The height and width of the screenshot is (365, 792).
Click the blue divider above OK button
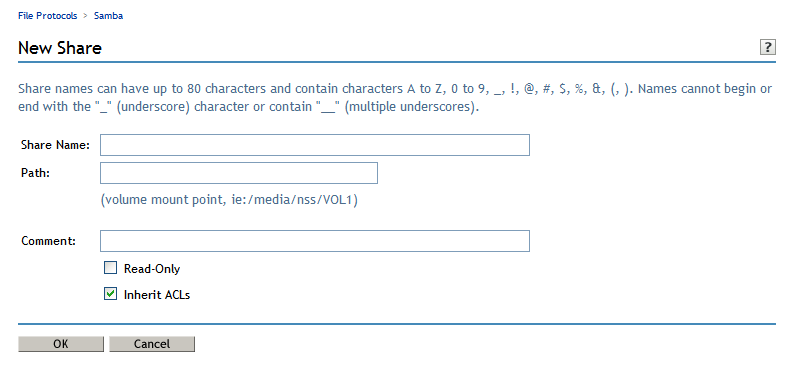397,324
